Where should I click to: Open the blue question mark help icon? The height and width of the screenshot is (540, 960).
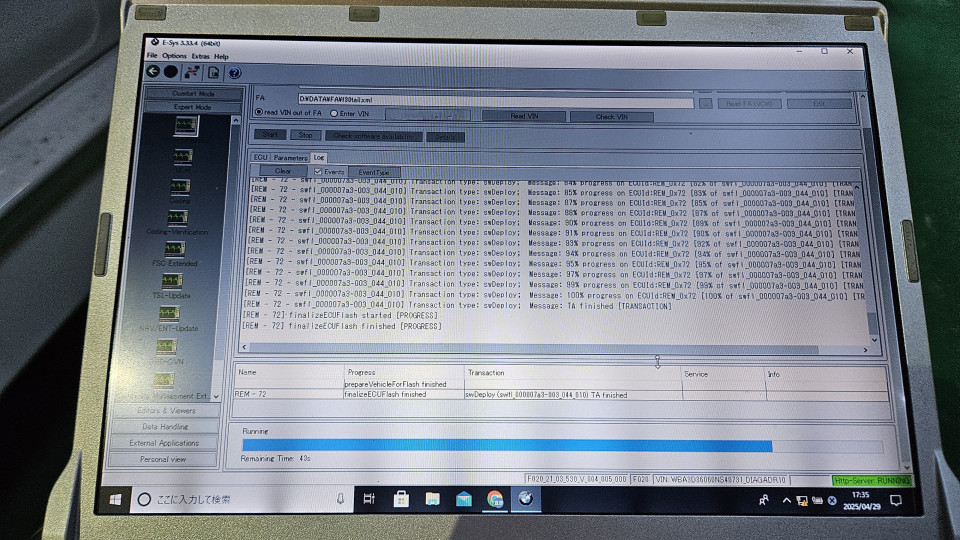click(x=234, y=73)
